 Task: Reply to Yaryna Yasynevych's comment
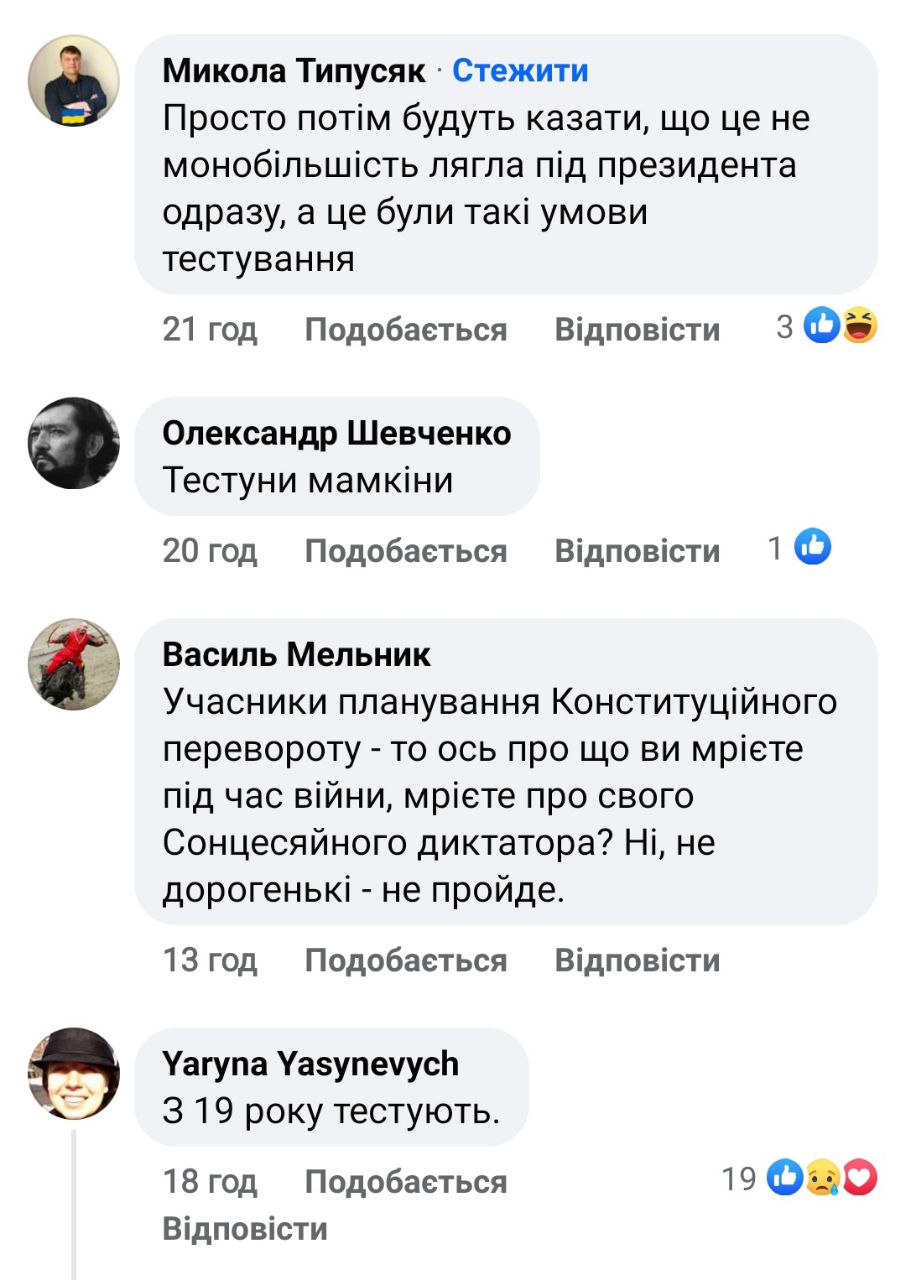244,1228
